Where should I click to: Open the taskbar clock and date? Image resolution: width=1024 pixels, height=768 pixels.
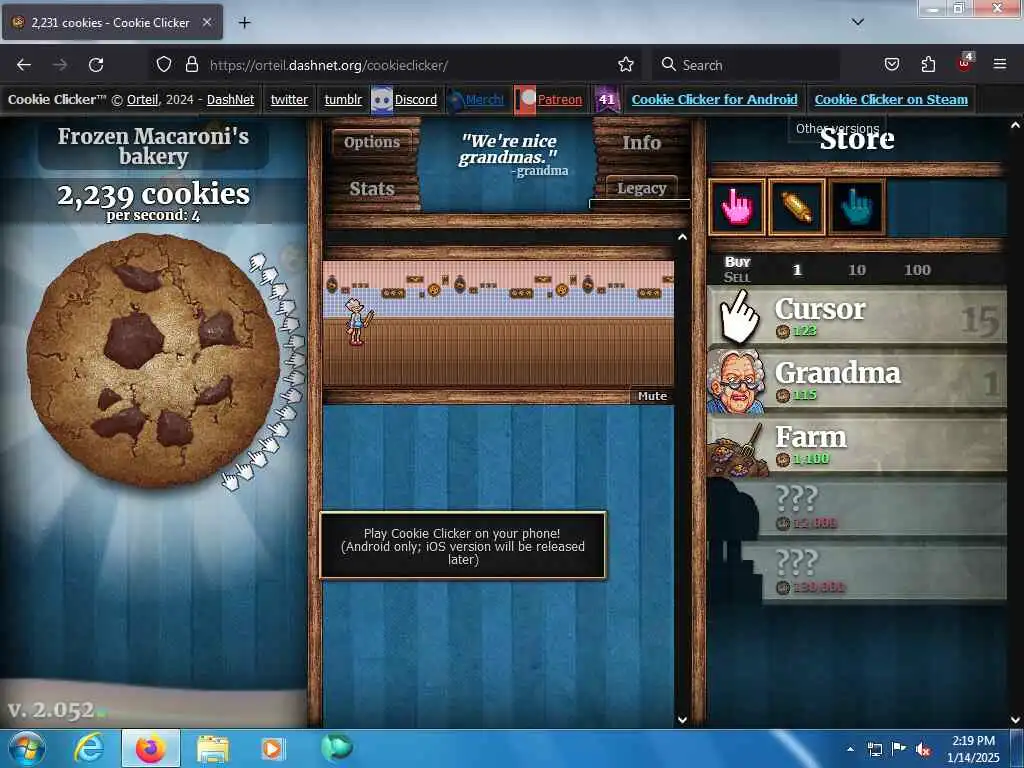(x=972, y=749)
